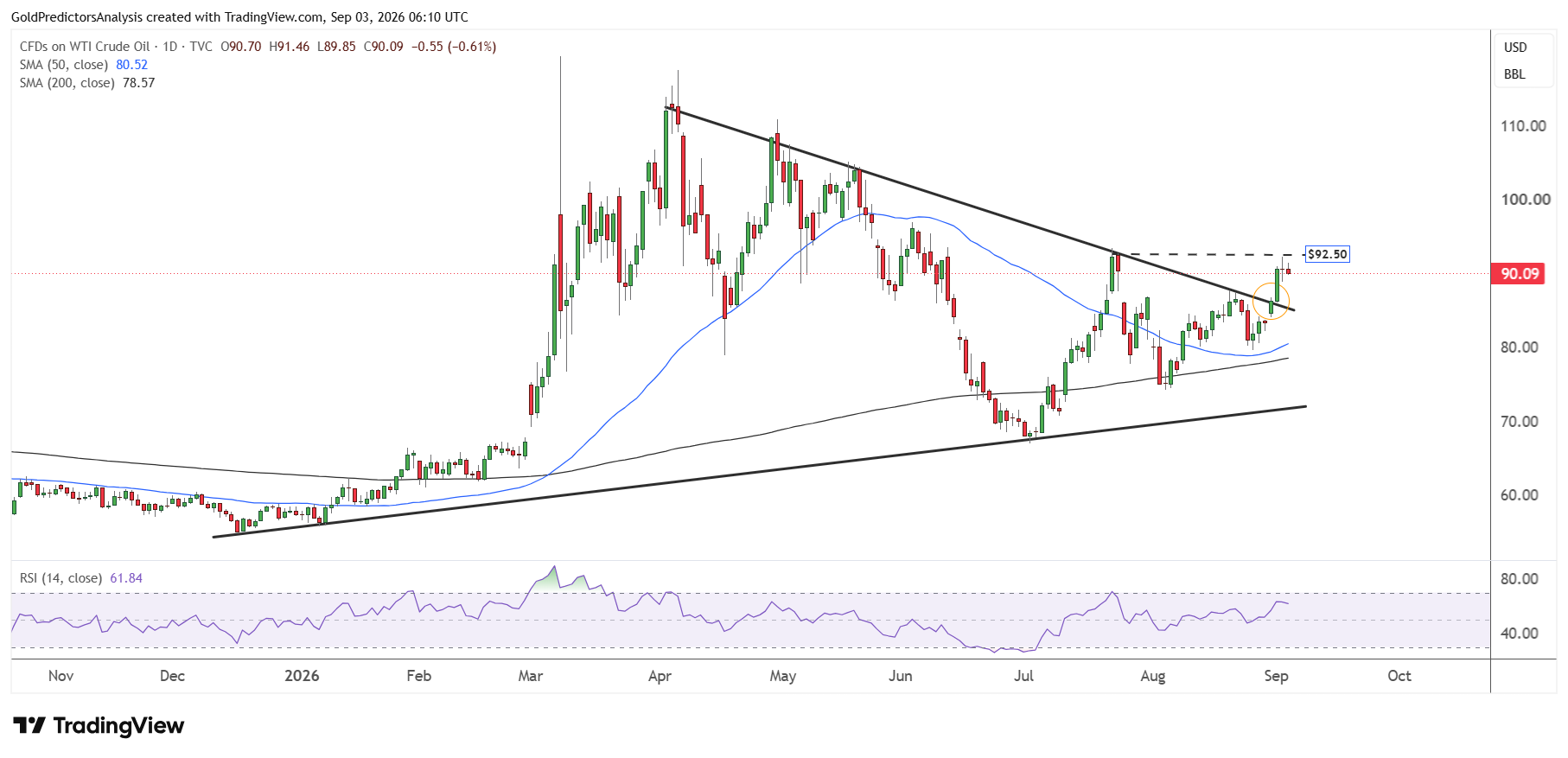Image resolution: width=1568 pixels, height=758 pixels.
Task: Select the RSI (14, close) indicator legend
Action: click(x=61, y=578)
